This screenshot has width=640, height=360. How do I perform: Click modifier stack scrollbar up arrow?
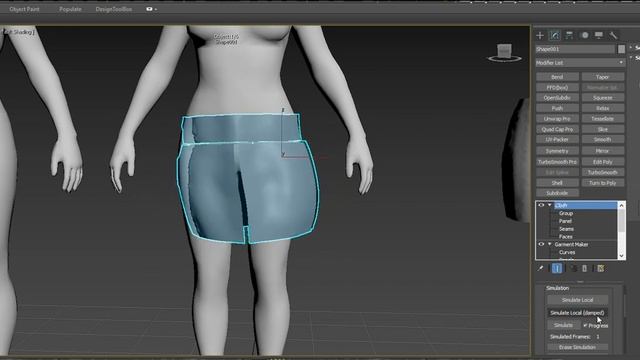coord(621,205)
